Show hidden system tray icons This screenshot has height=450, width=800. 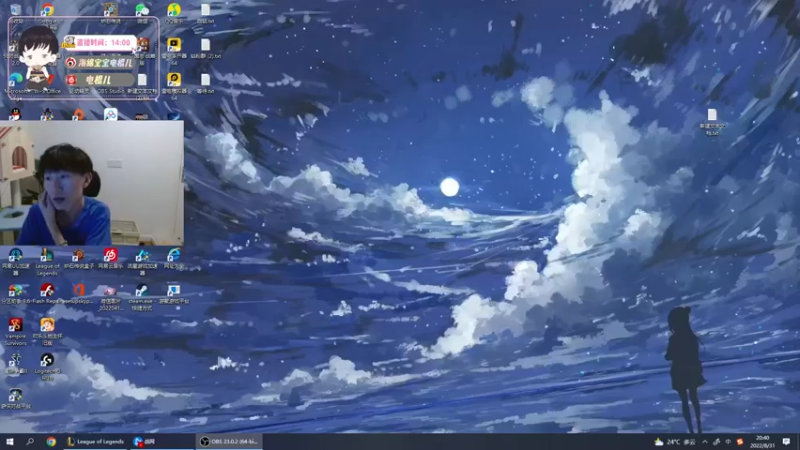pyautogui.click(x=705, y=442)
